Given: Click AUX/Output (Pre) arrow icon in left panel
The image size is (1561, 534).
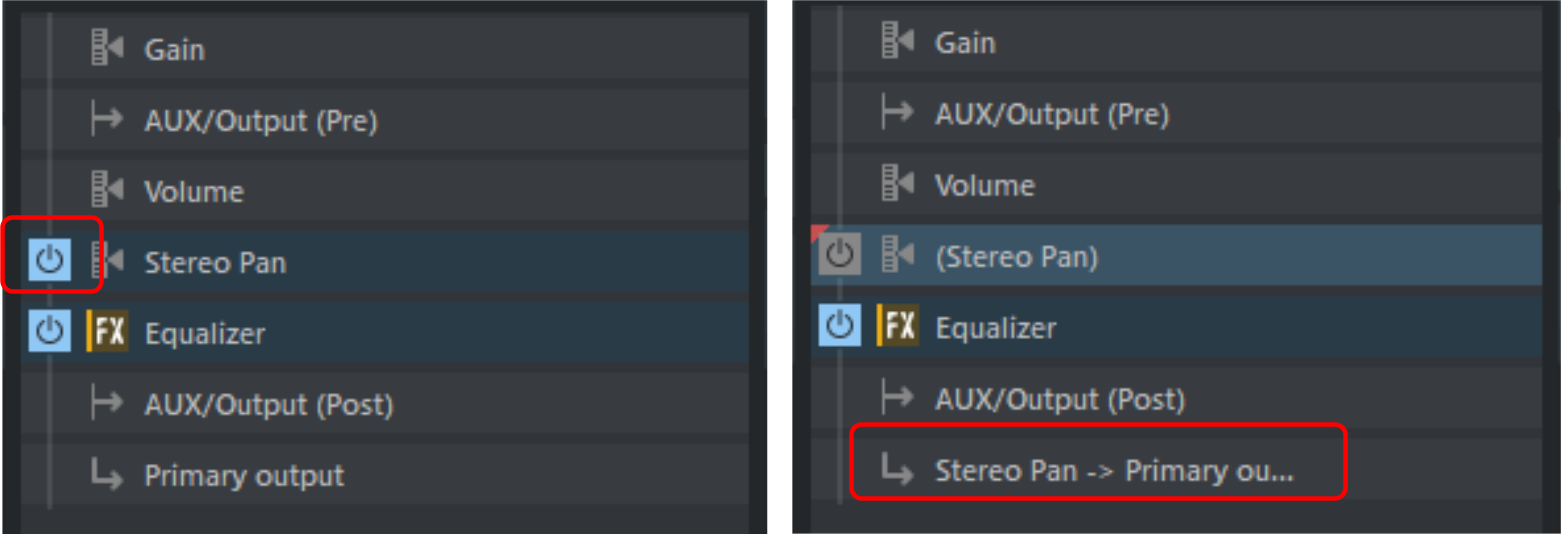Looking at the screenshot, I should click(107, 121).
